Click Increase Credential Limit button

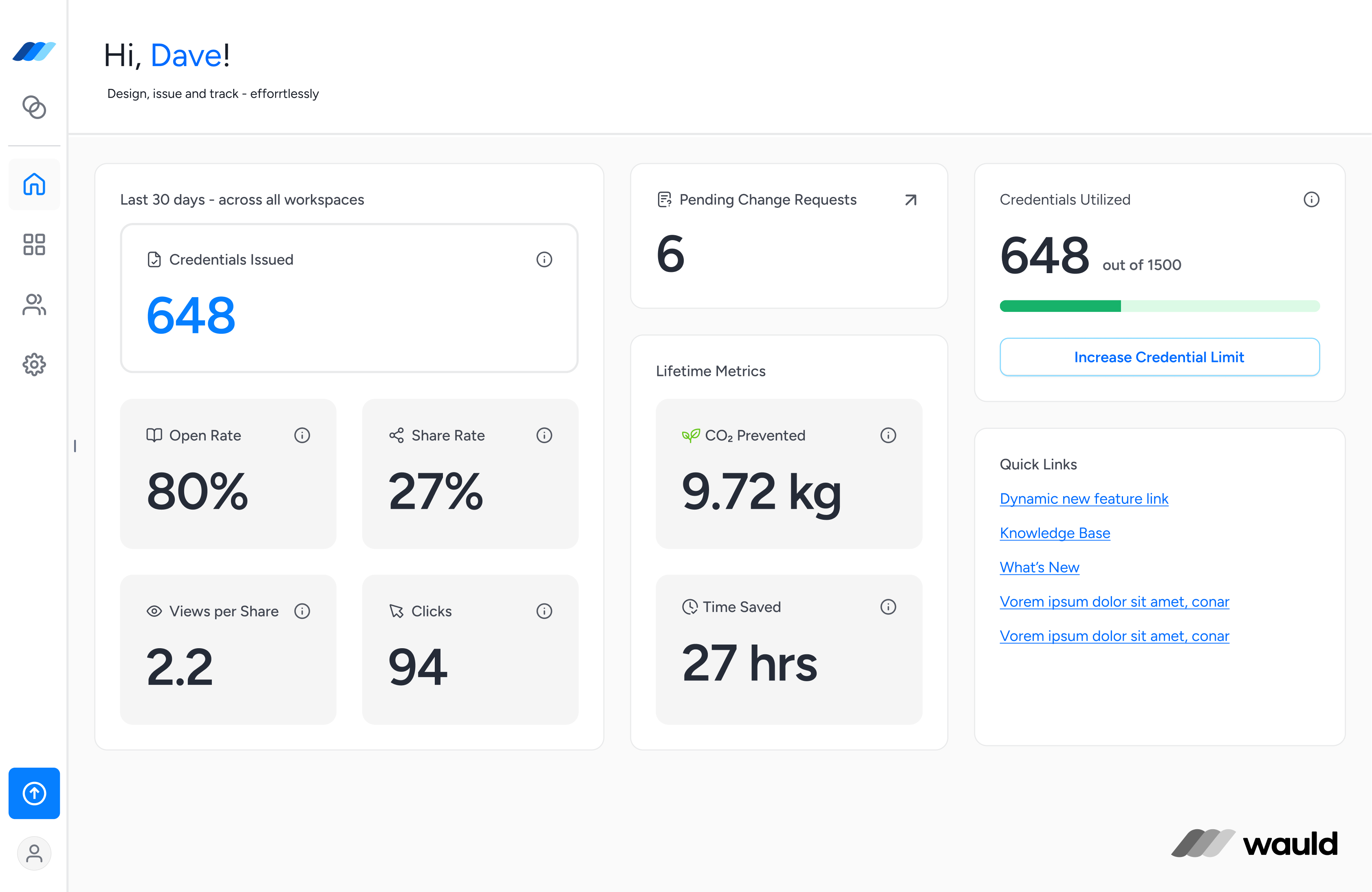click(x=1159, y=357)
